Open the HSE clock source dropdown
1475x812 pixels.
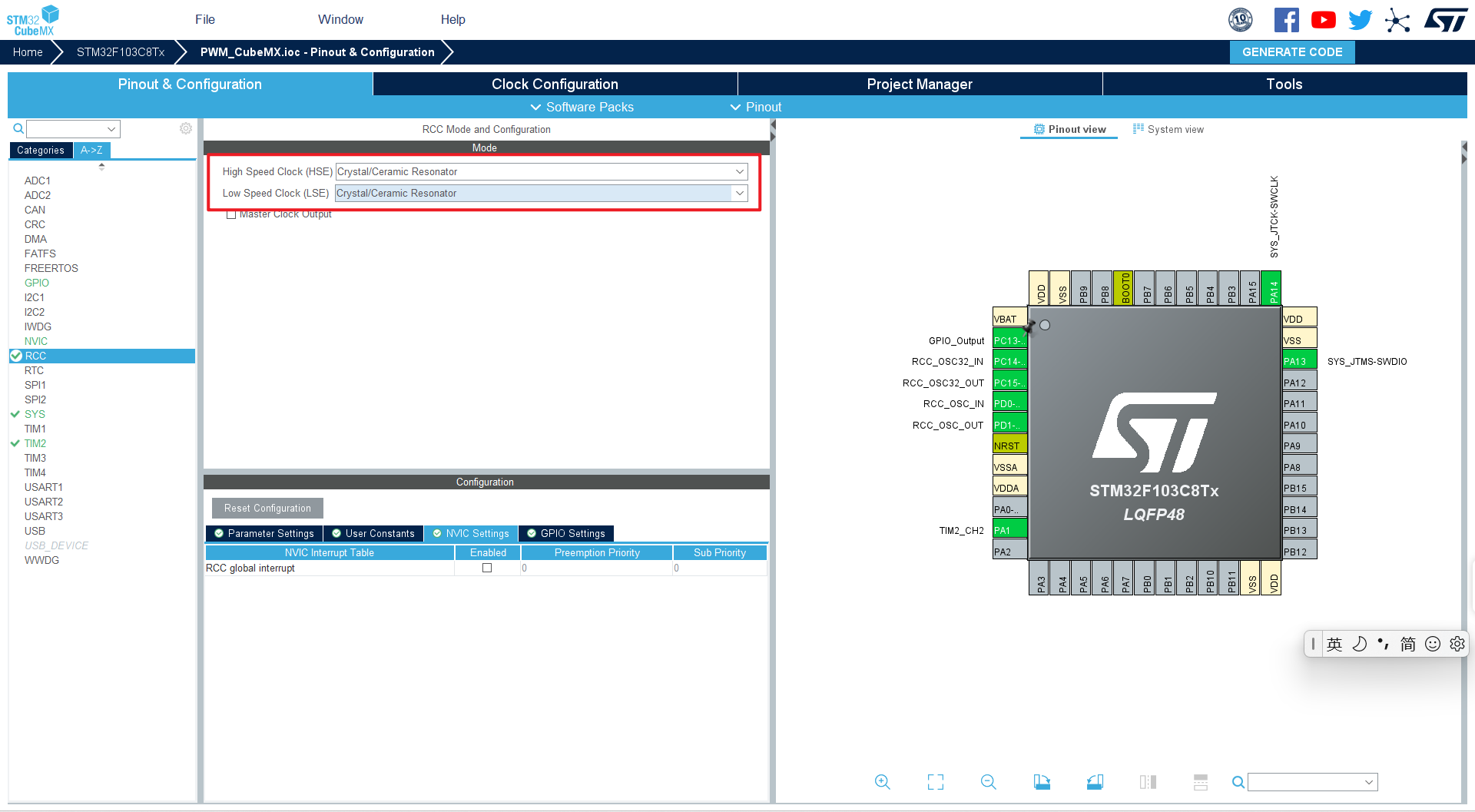[x=542, y=171]
